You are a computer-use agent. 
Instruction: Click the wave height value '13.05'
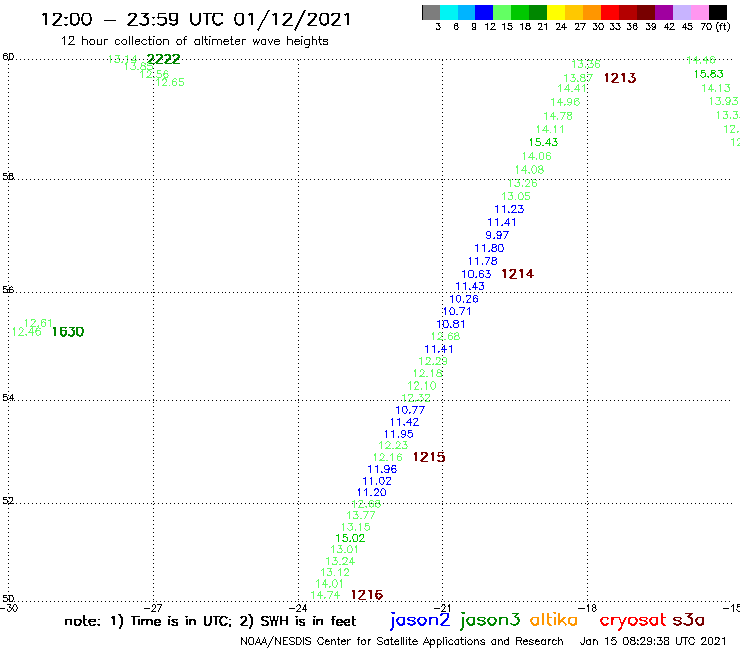coord(516,196)
